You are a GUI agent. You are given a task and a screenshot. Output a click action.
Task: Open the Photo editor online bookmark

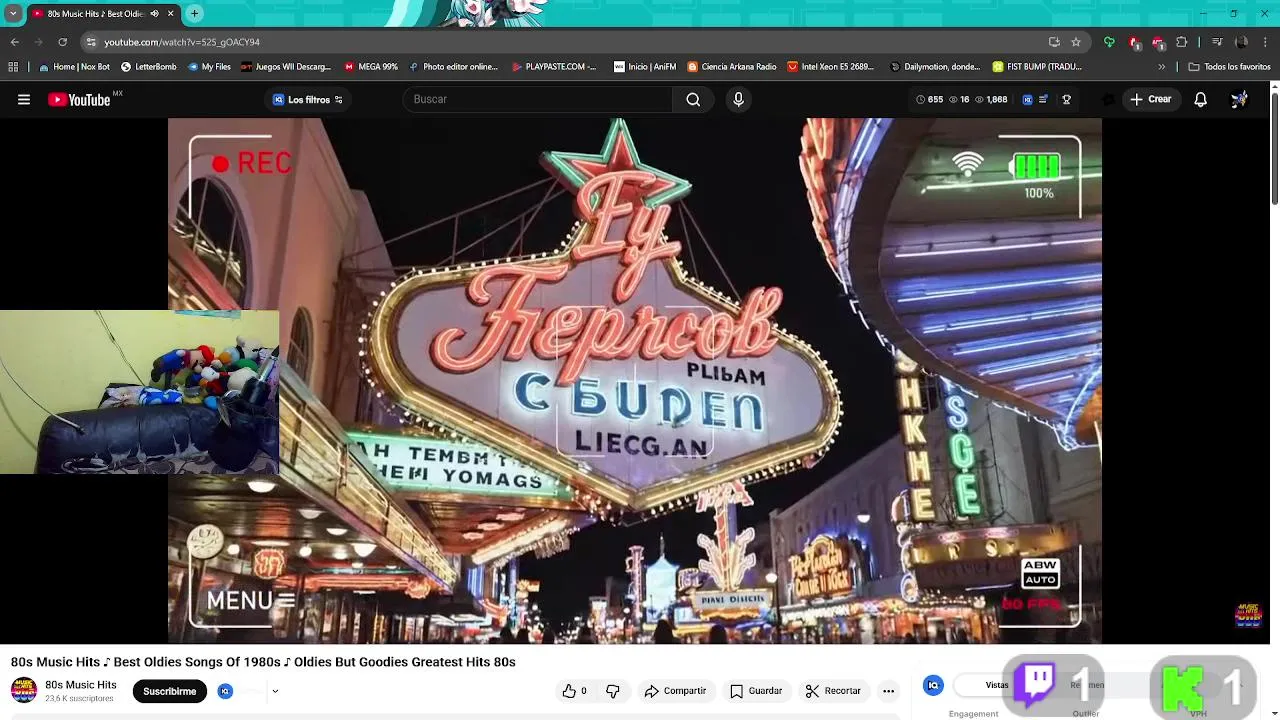(x=453, y=67)
